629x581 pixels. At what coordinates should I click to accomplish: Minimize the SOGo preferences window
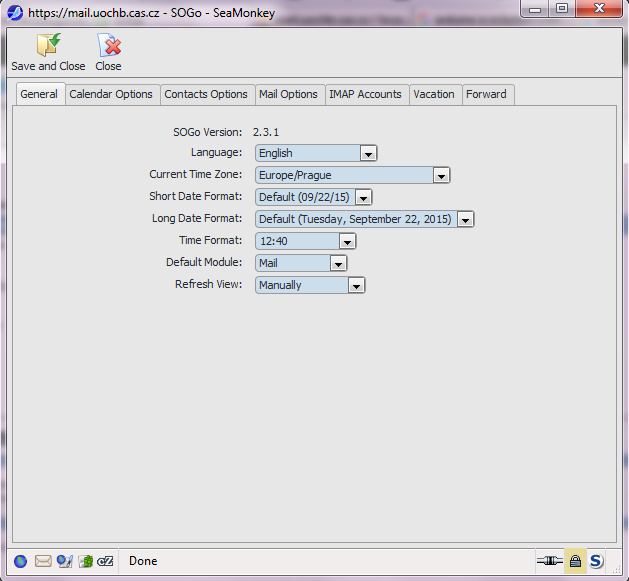click(x=535, y=8)
